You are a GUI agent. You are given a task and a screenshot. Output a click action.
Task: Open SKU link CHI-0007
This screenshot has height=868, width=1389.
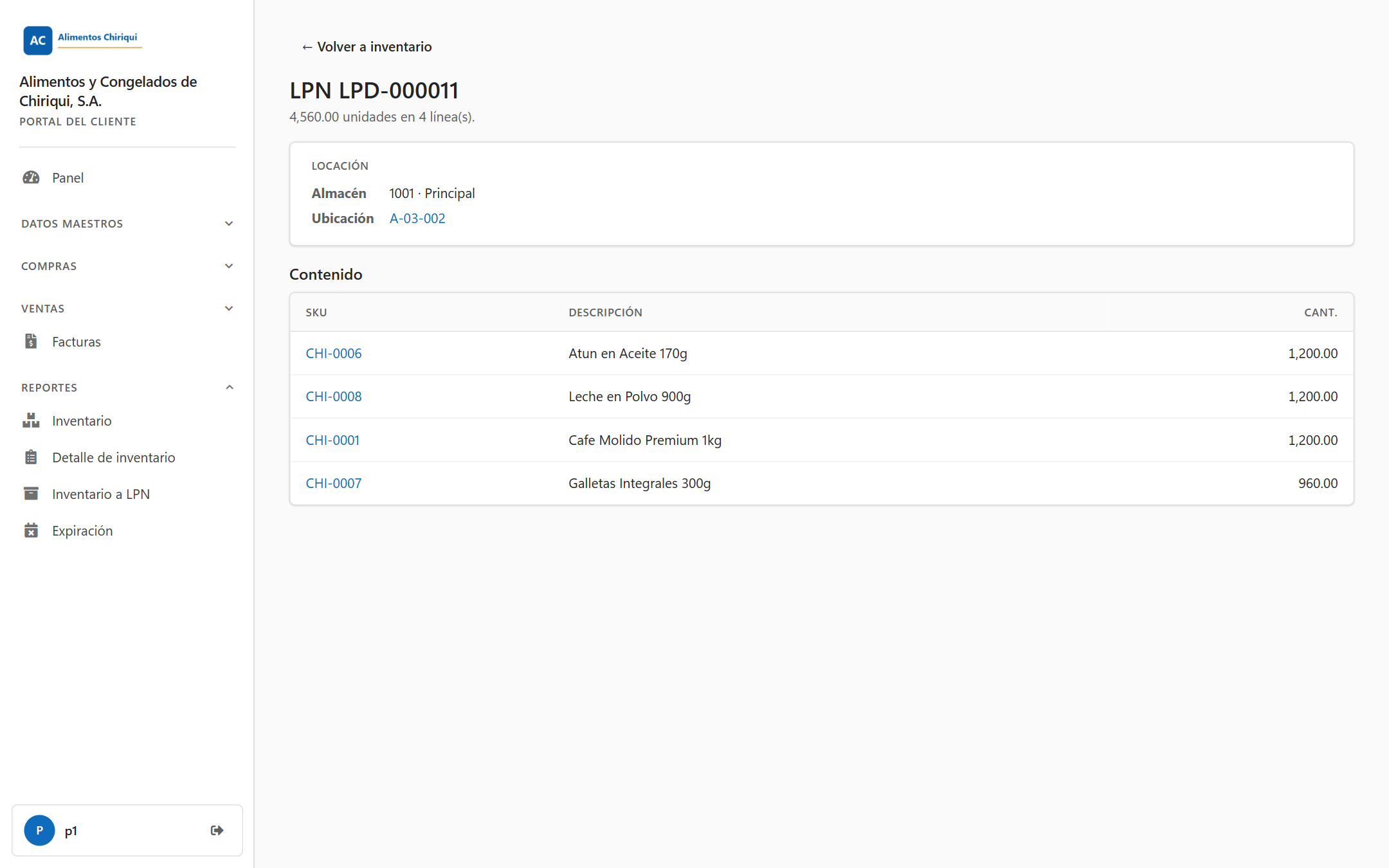pos(333,483)
